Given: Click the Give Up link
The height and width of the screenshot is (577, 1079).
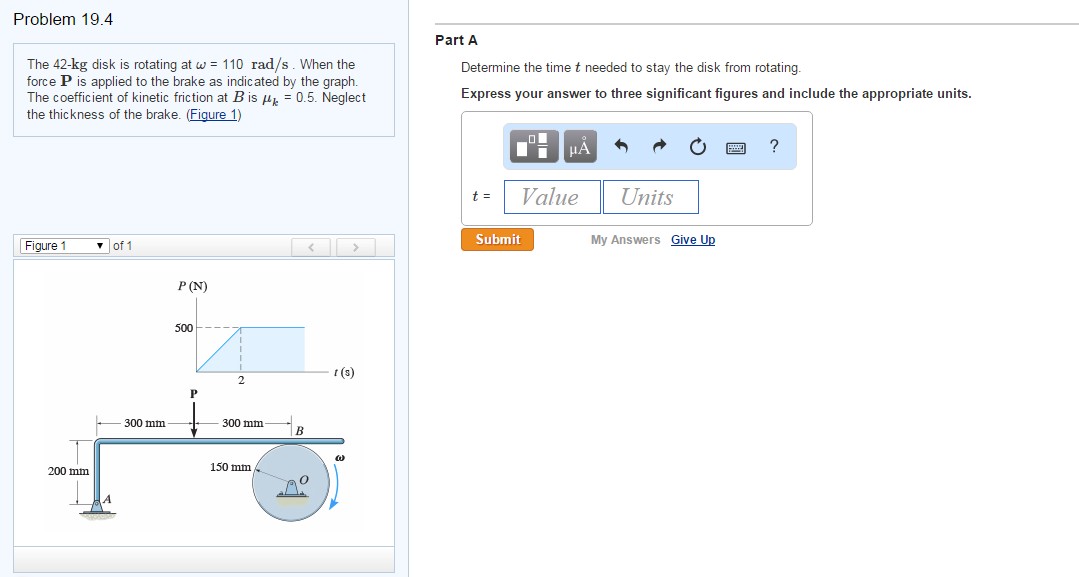Looking at the screenshot, I should point(693,240).
